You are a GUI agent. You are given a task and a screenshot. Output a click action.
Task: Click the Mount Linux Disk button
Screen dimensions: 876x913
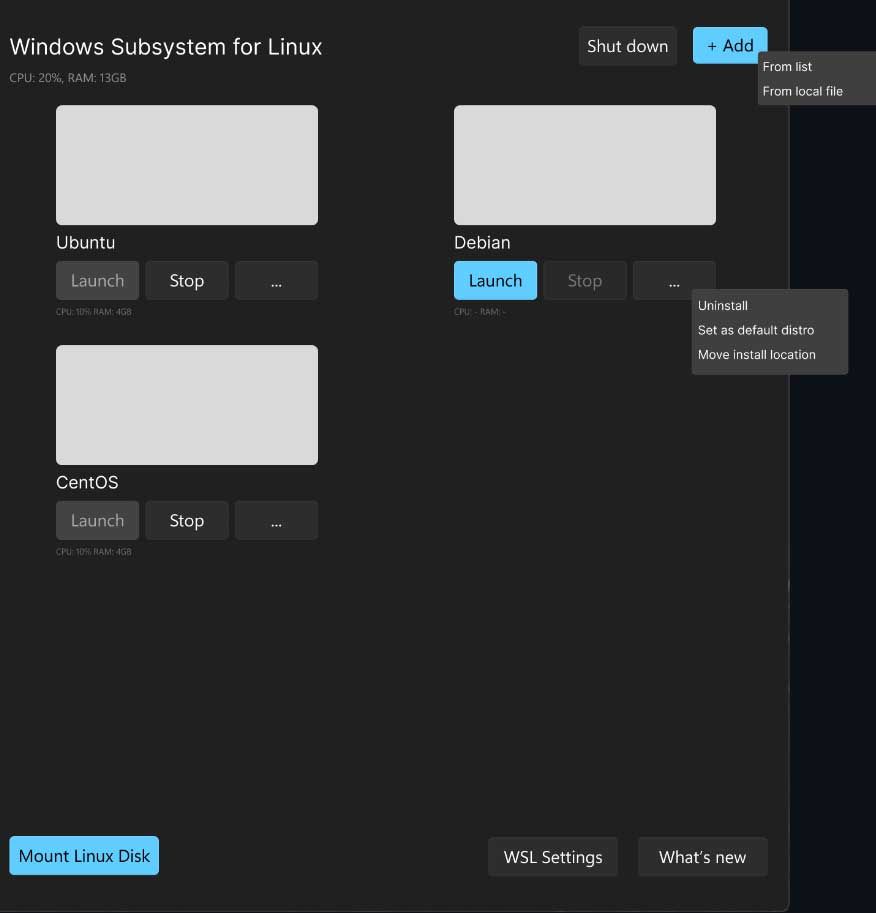(x=84, y=855)
